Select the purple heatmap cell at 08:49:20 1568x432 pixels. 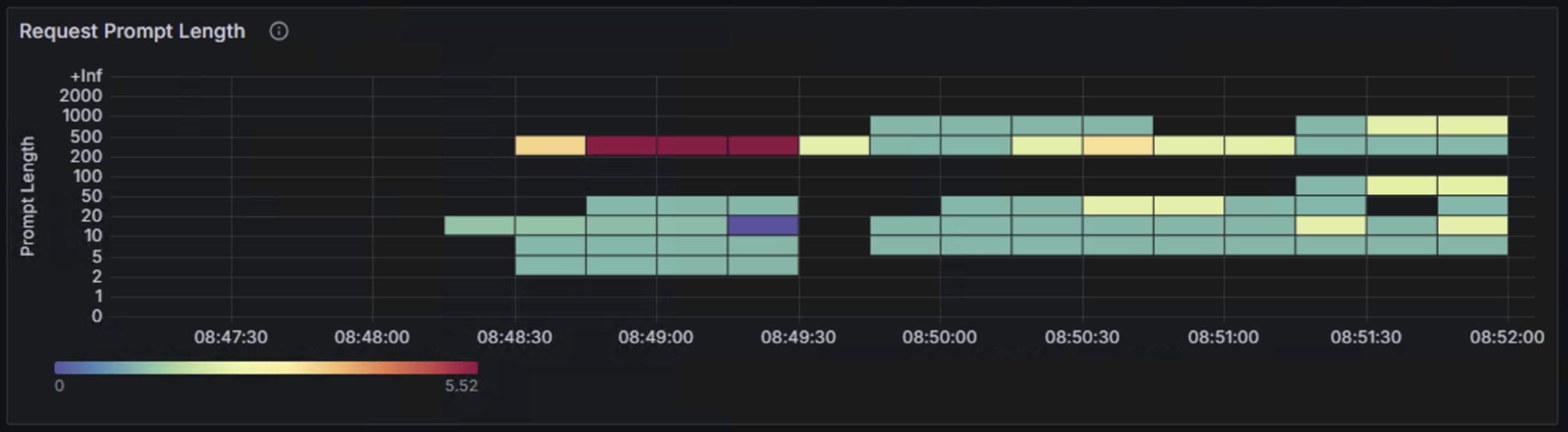[x=763, y=226]
